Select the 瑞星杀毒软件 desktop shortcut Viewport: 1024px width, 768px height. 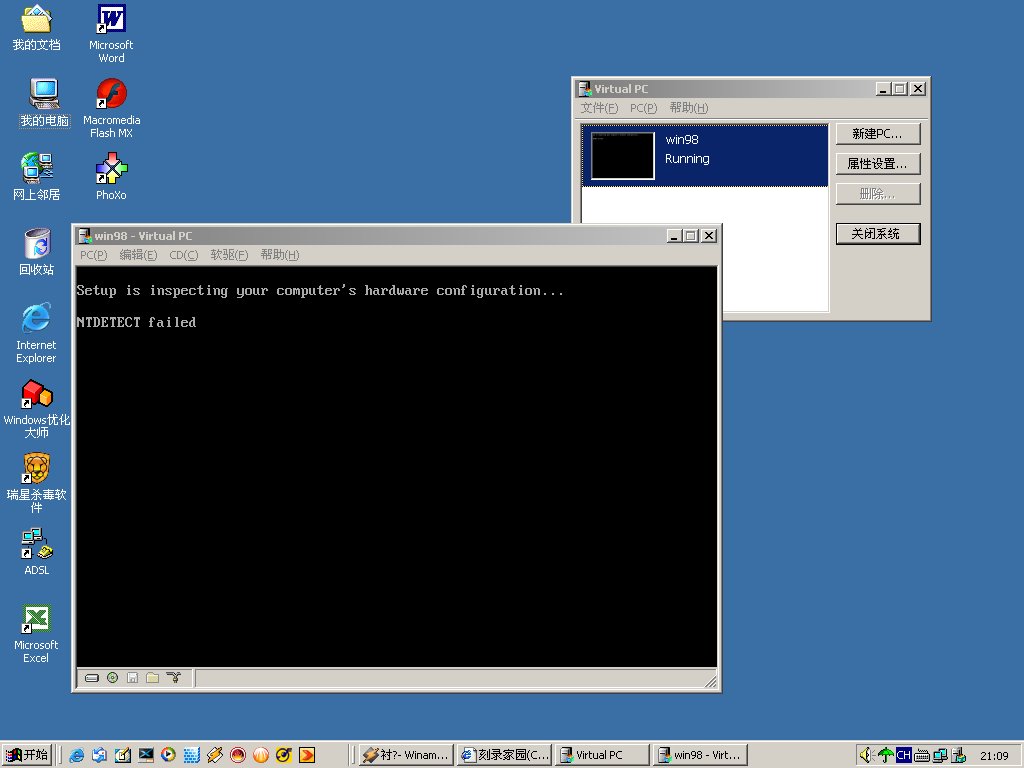point(37,484)
